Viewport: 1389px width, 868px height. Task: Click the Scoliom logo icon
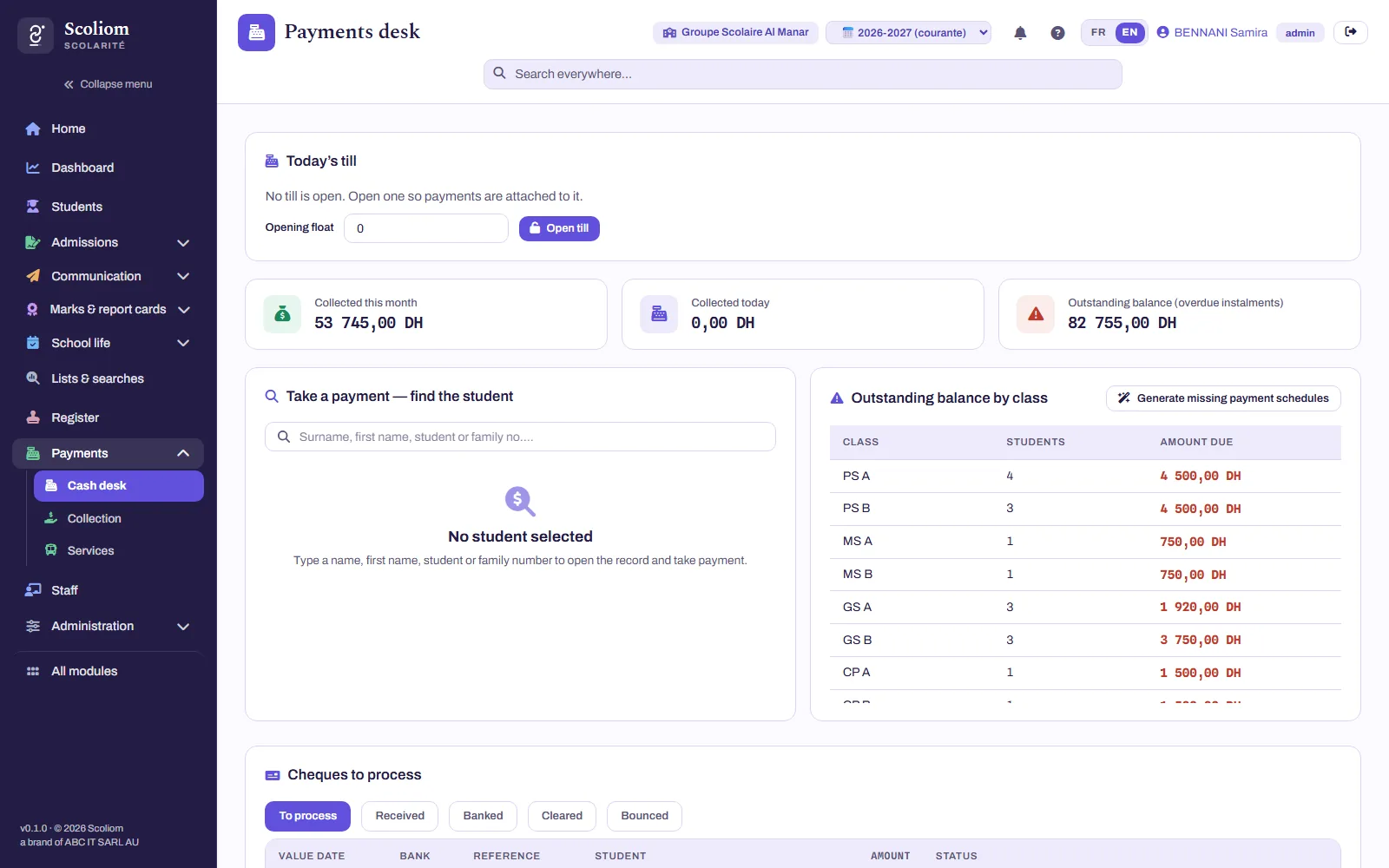(36, 36)
